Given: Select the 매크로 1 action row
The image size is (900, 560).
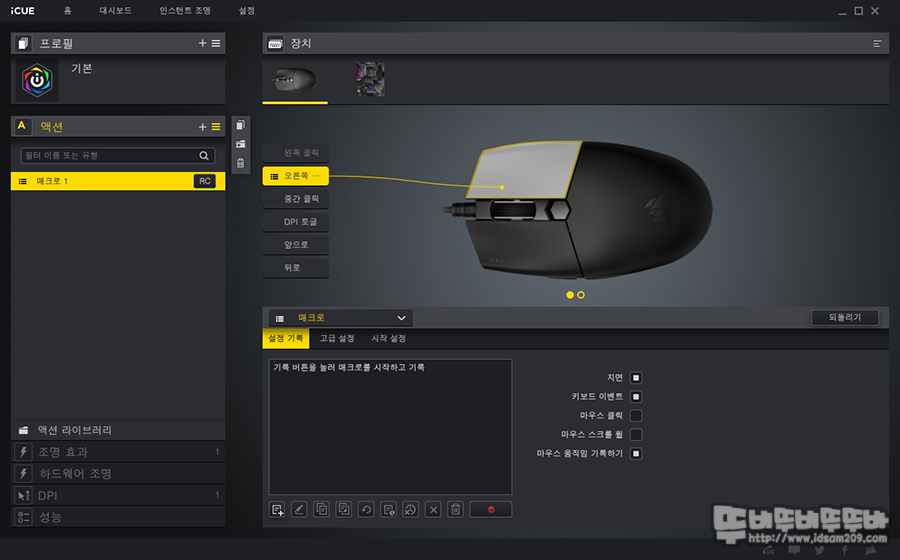Looking at the screenshot, I should [118, 181].
